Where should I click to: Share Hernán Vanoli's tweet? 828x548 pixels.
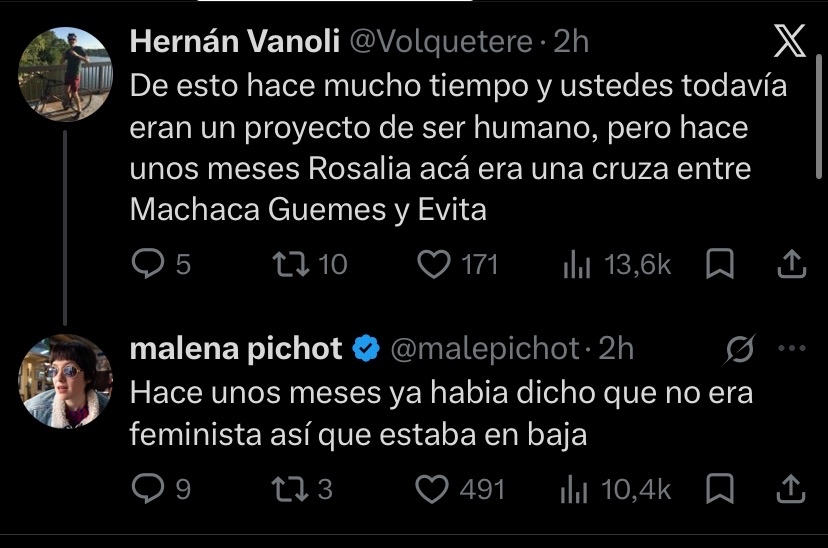point(792,263)
